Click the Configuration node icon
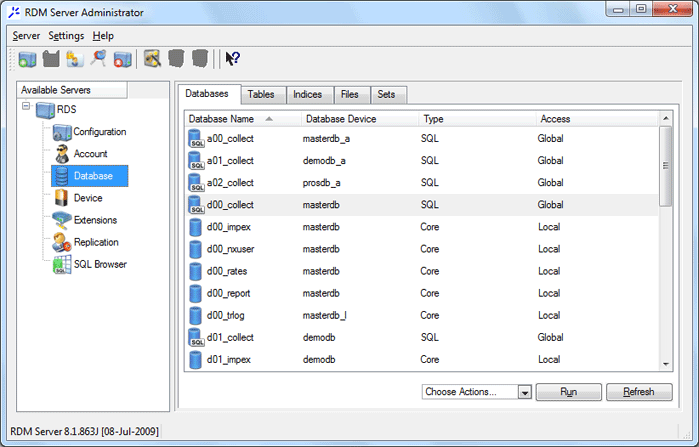The height and width of the screenshot is (447, 699). (x=62, y=132)
